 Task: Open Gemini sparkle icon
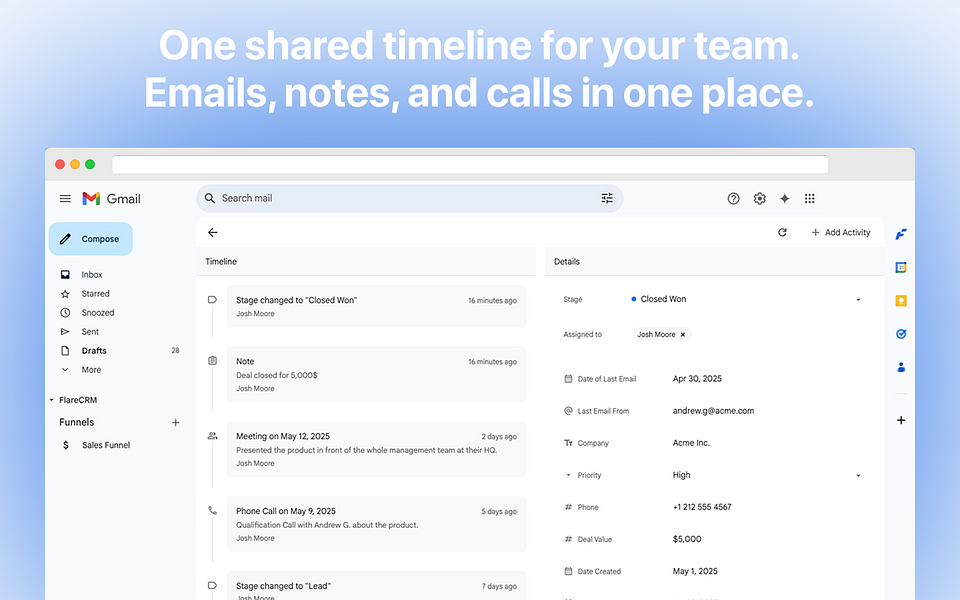[x=784, y=198]
